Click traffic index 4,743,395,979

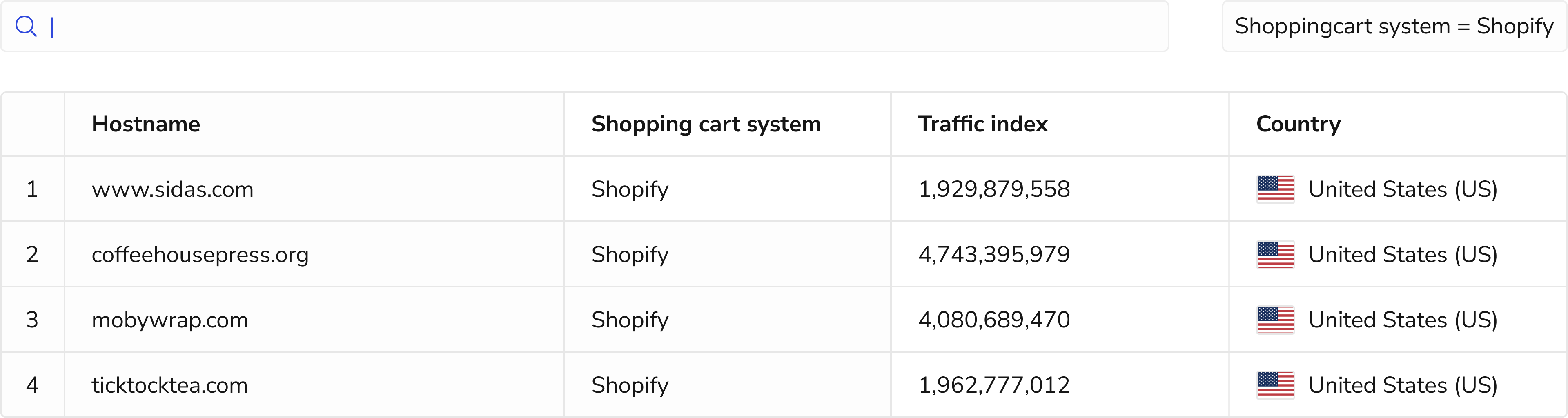tap(994, 254)
